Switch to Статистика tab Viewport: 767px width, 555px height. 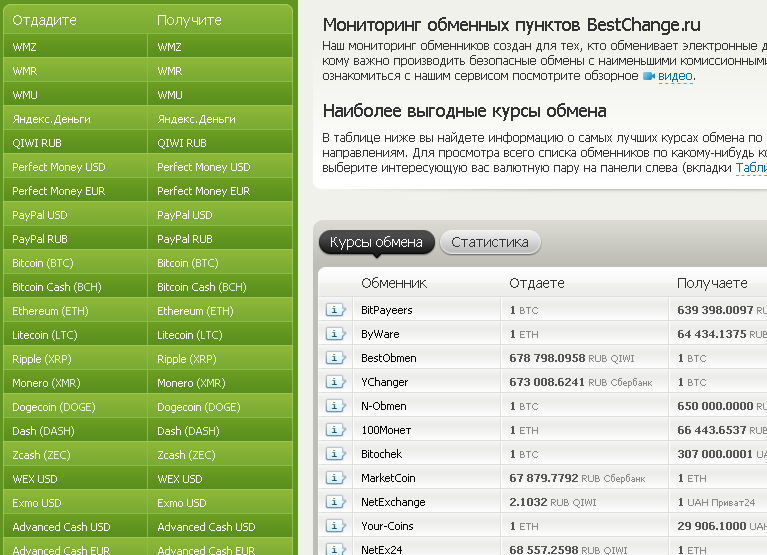[x=490, y=242]
